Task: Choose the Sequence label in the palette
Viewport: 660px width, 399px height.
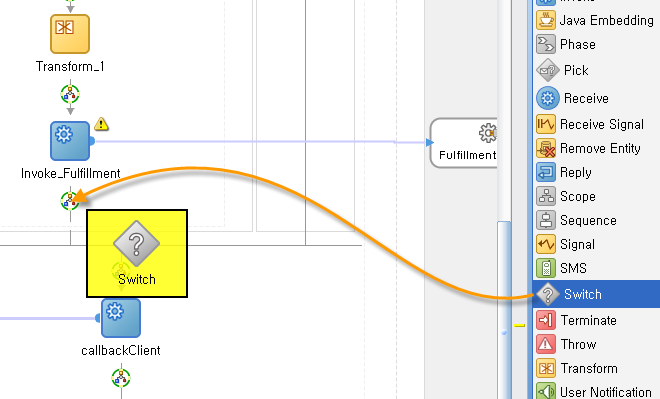Action: tap(588, 220)
